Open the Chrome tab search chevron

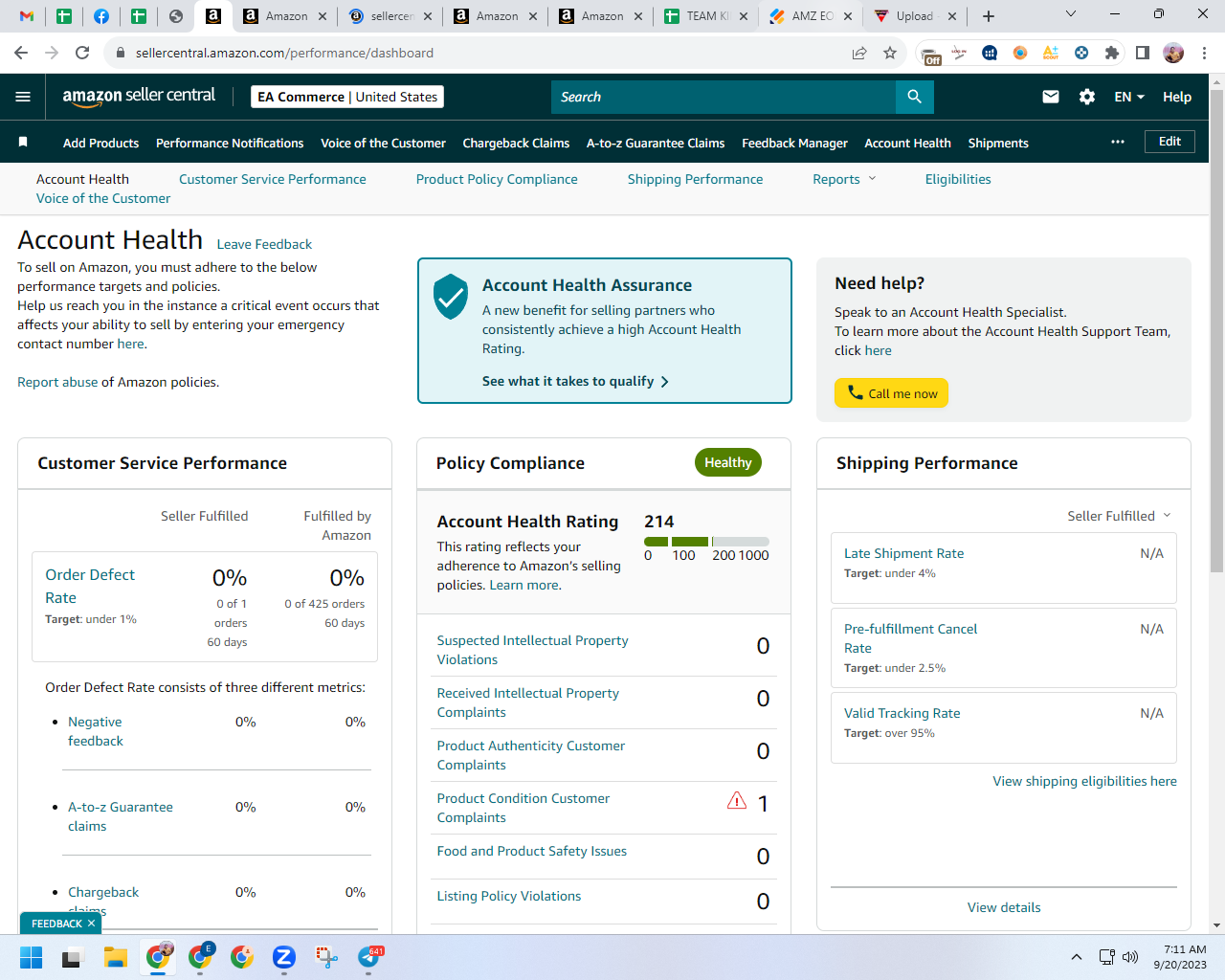tap(1071, 14)
